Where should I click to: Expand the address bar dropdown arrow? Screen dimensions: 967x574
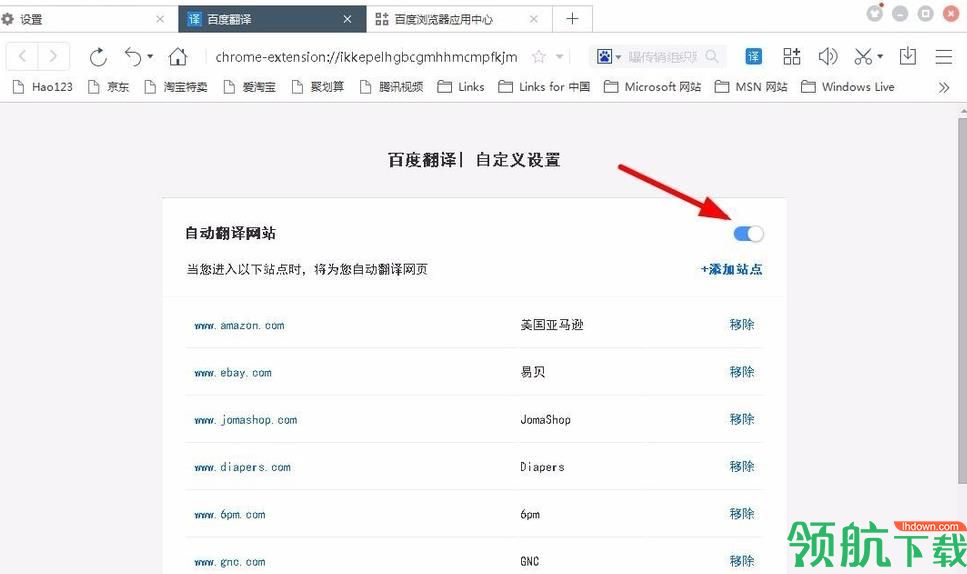[x=559, y=57]
